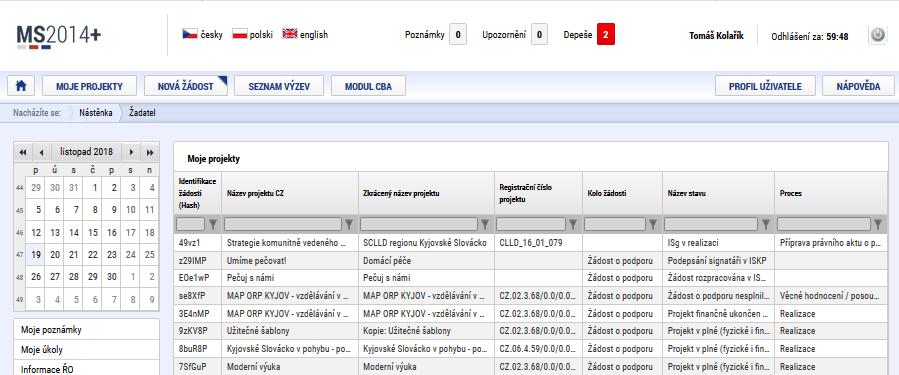Go to Žadatel breadcrumb

[x=142, y=113]
